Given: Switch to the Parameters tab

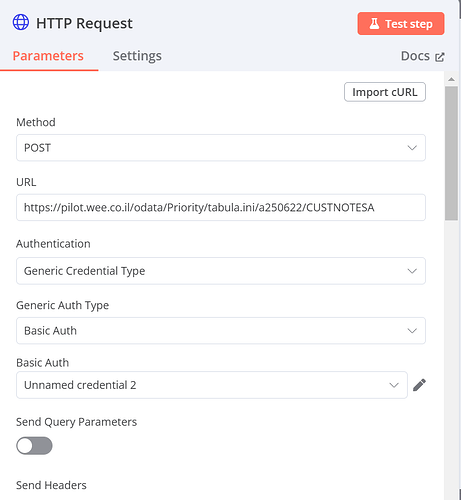Looking at the screenshot, I should pos(48,56).
